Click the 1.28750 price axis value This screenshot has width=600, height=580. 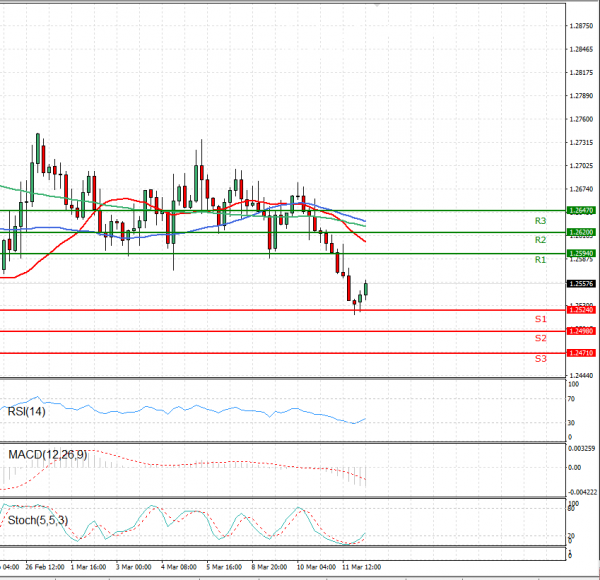click(581, 26)
